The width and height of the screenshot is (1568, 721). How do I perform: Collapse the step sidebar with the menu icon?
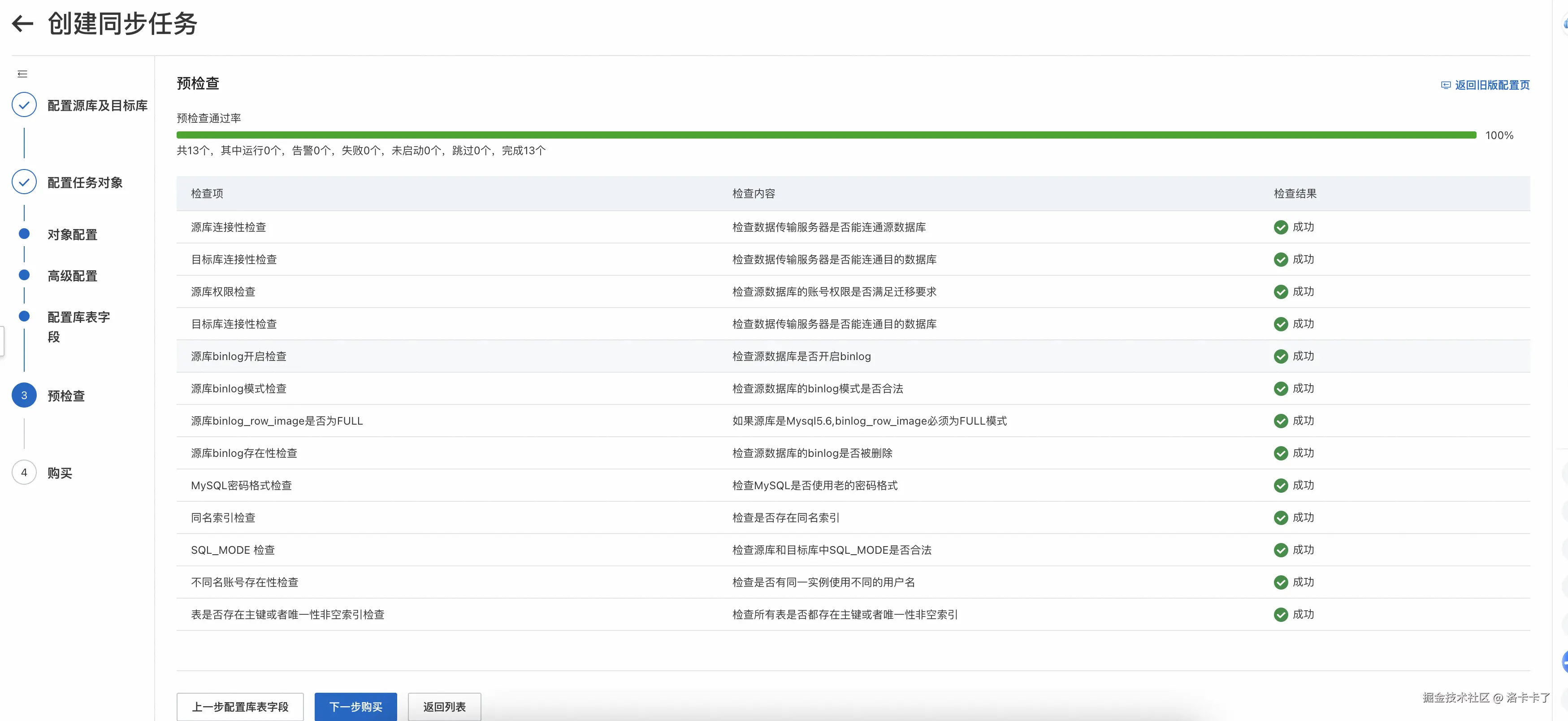22,74
